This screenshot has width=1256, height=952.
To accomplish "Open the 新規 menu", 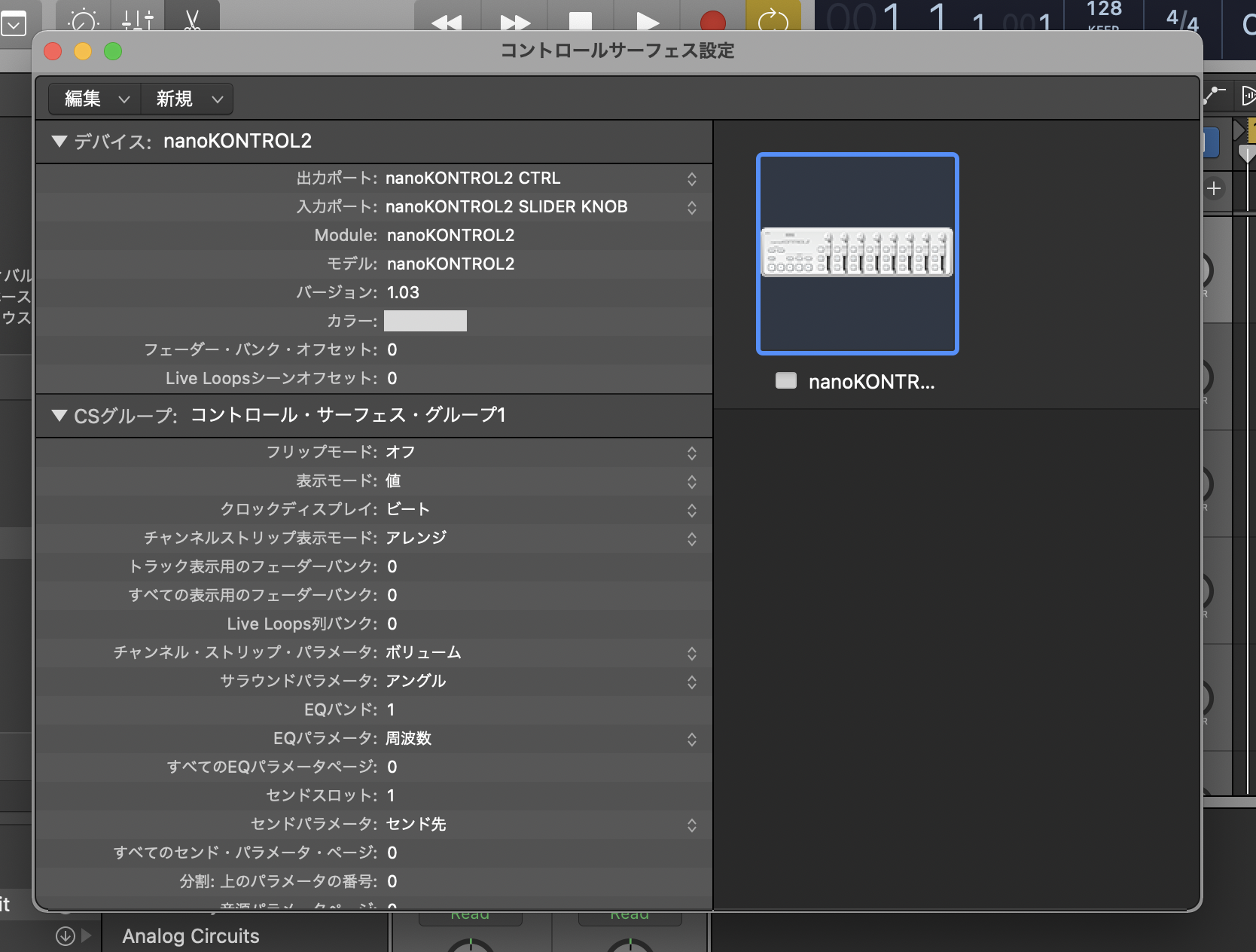I will [187, 99].
